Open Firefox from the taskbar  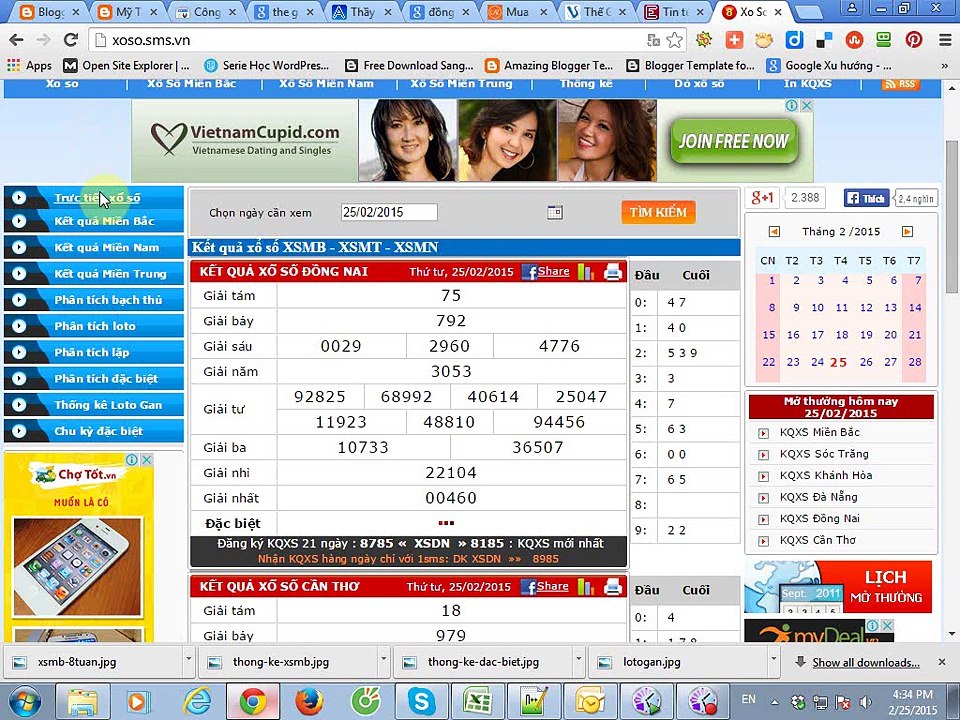tap(309, 701)
